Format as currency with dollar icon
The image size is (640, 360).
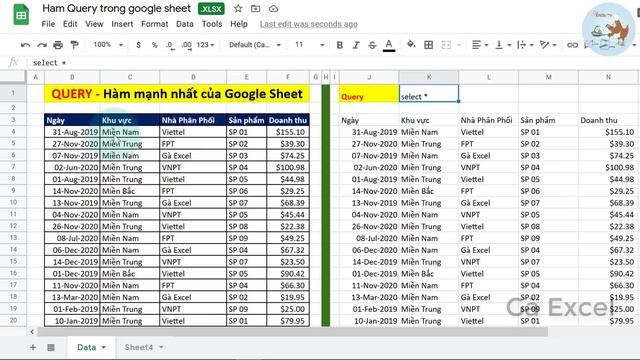138,45
